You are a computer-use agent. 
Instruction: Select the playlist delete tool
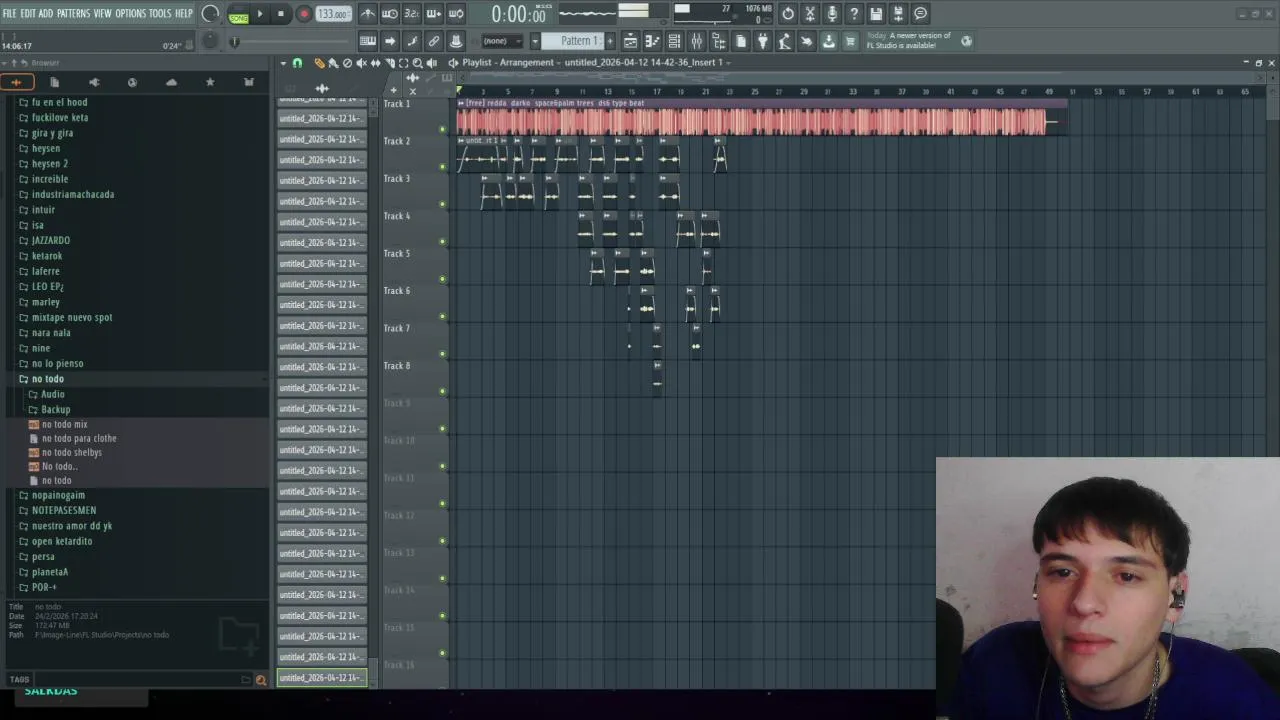347,63
